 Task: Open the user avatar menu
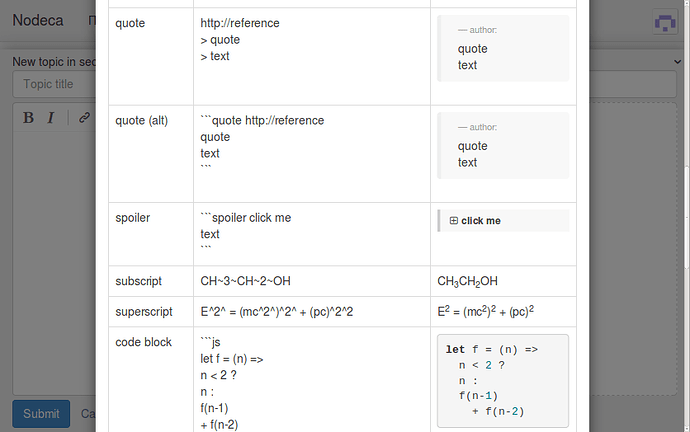point(664,22)
